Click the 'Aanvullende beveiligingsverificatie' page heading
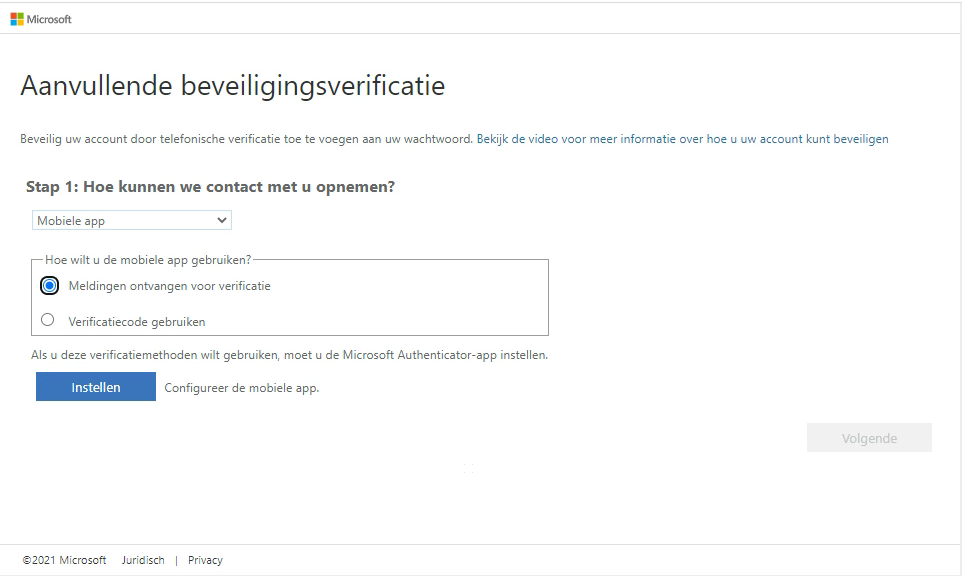This screenshot has width=962, height=576. click(233, 85)
